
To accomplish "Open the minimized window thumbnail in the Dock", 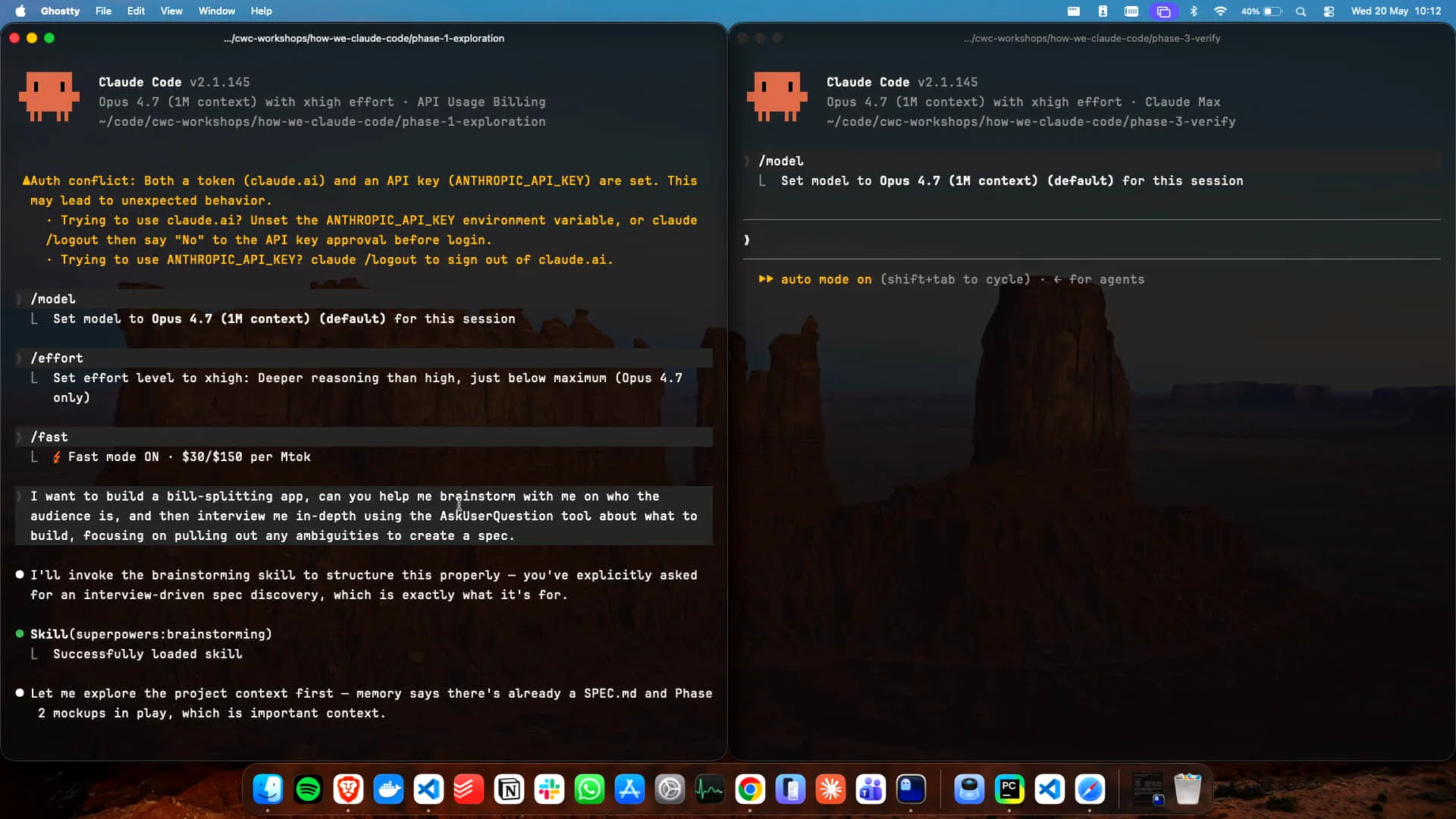I will coord(1147,789).
